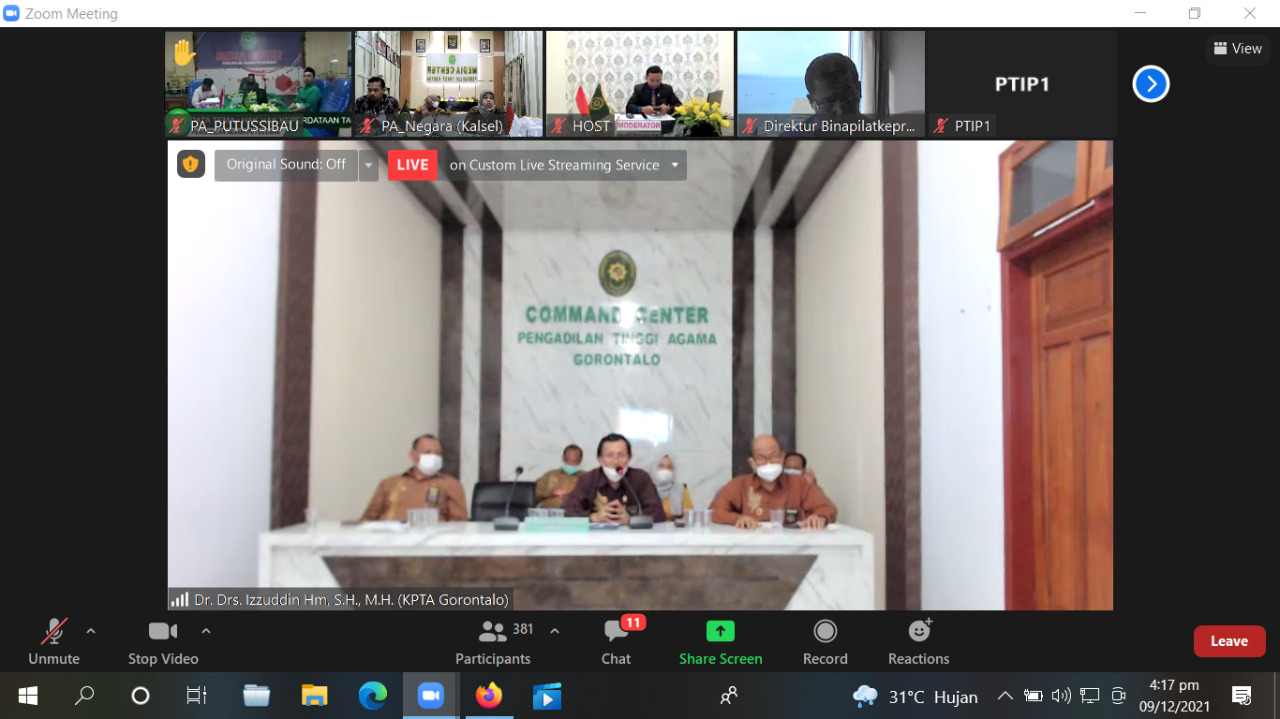Click the red LIVE indicator

[413, 165]
